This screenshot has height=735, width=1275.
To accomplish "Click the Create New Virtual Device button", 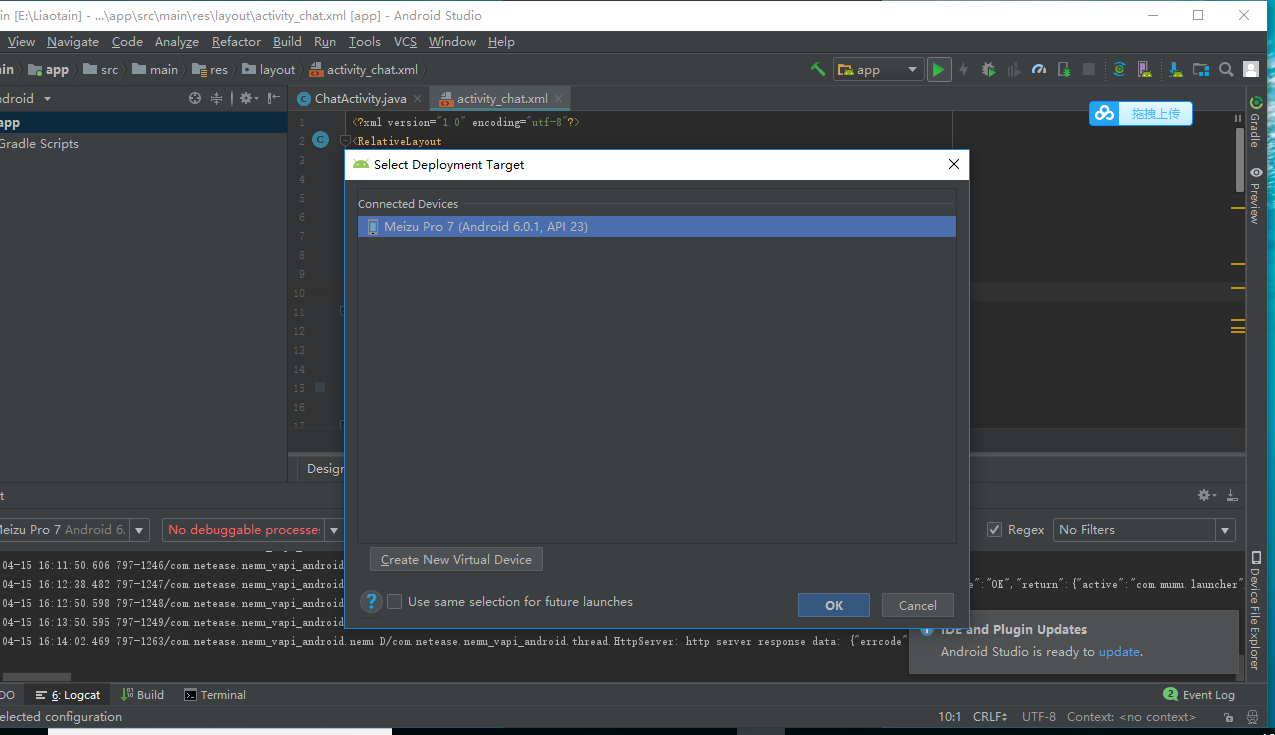I will [x=455, y=559].
